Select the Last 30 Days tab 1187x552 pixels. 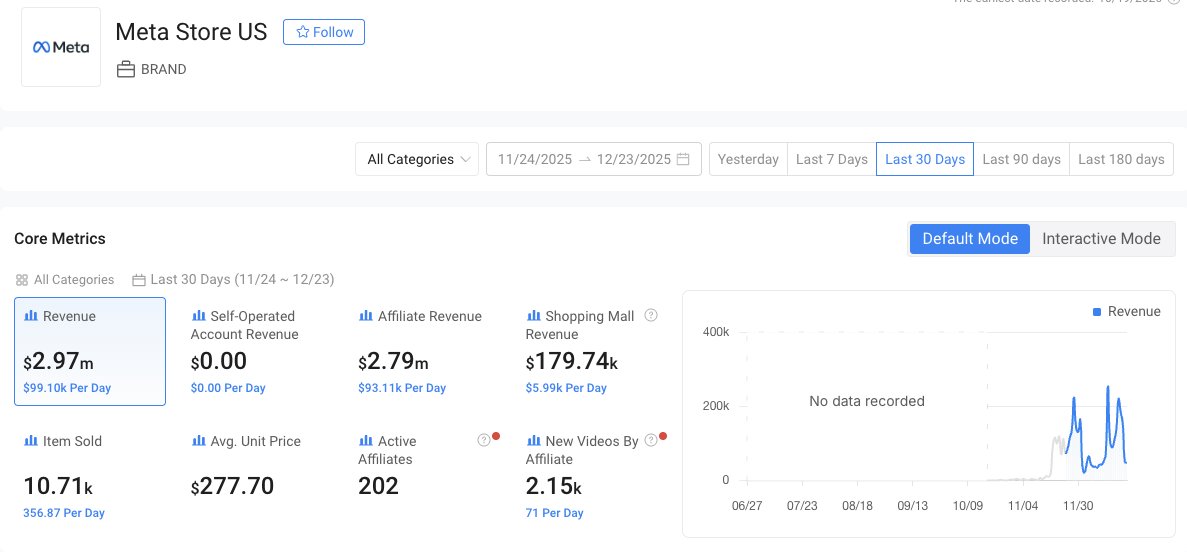(x=925, y=159)
